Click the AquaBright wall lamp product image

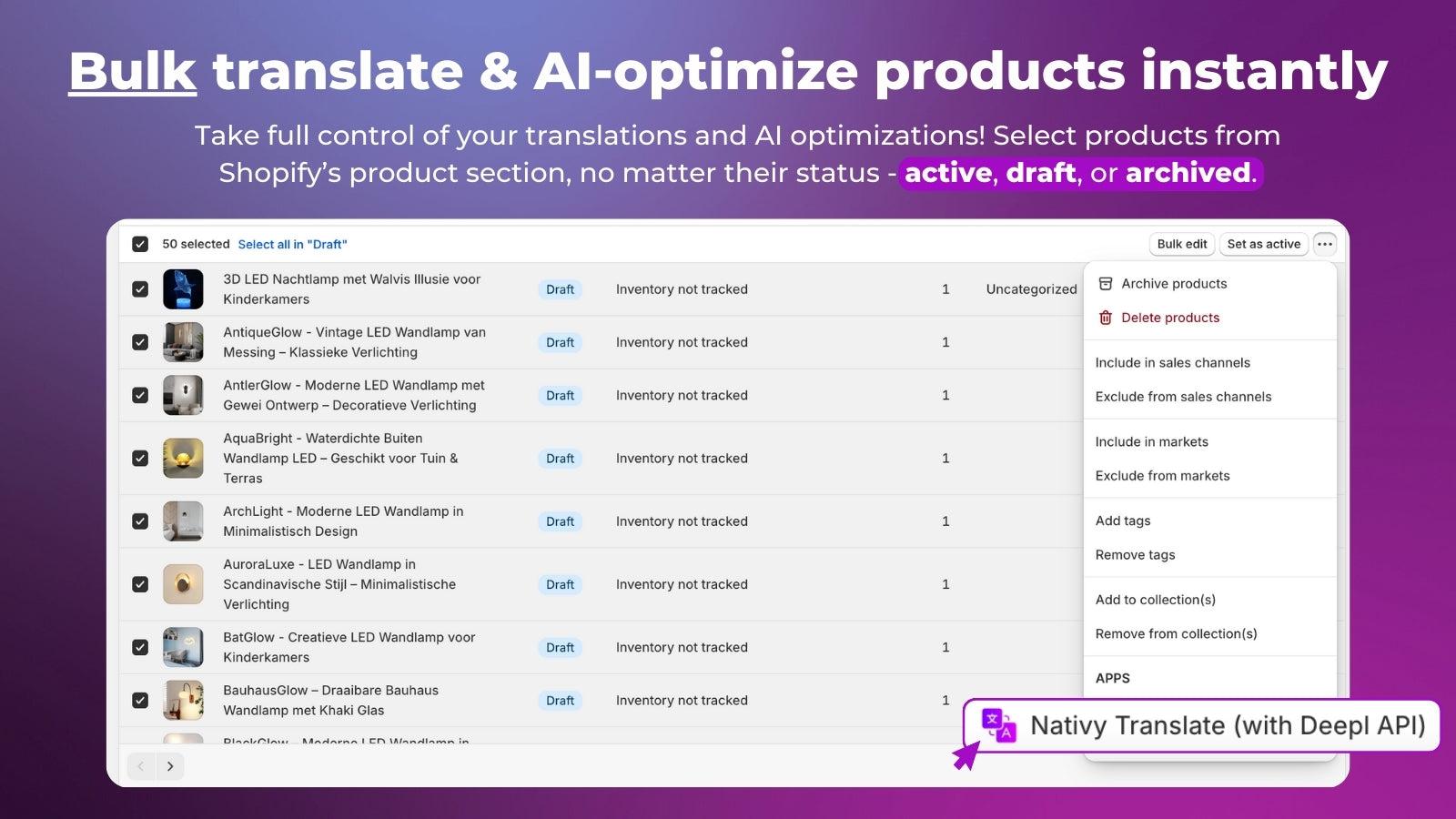183,459
